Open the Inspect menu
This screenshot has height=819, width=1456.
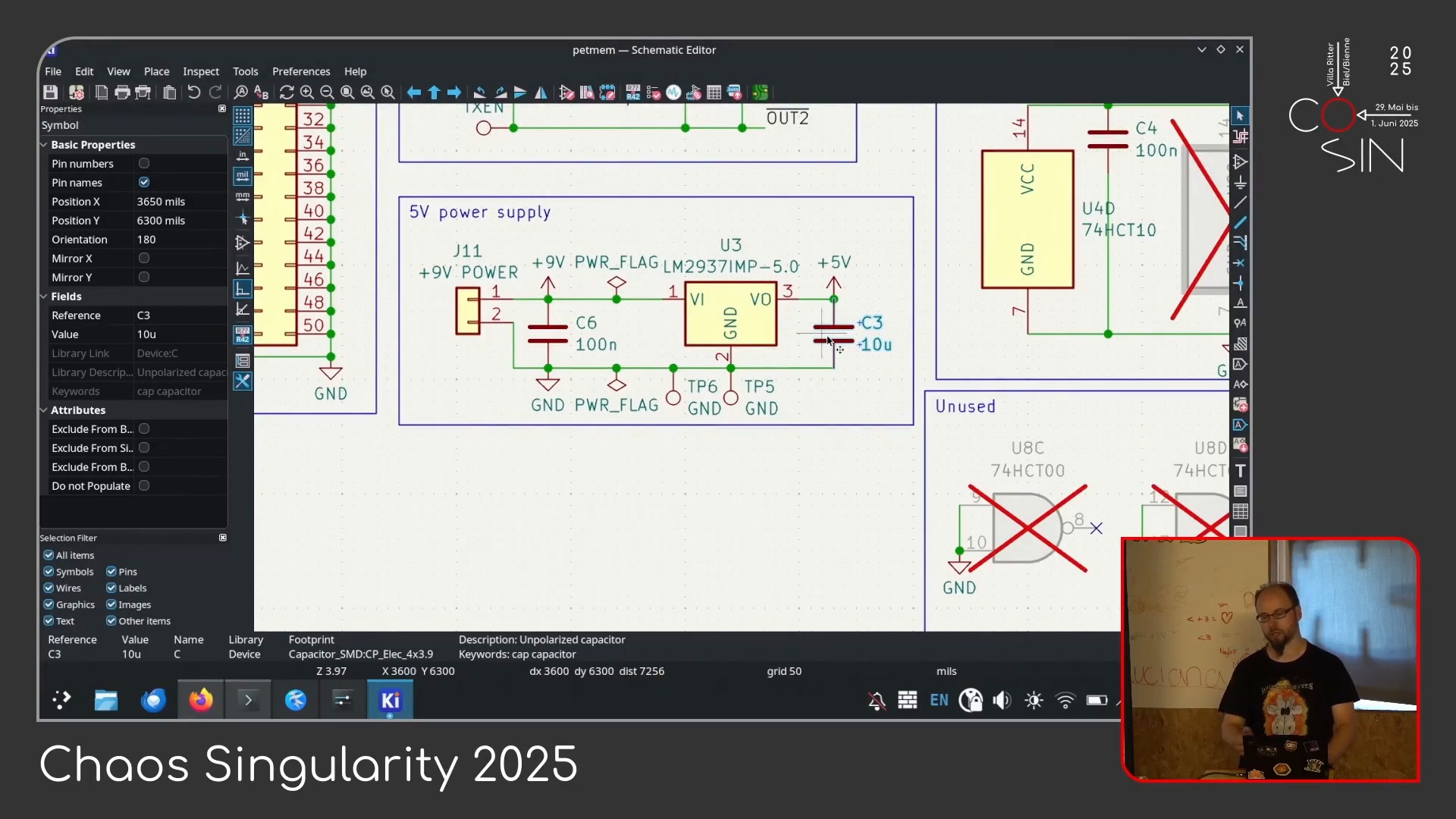coord(201,71)
